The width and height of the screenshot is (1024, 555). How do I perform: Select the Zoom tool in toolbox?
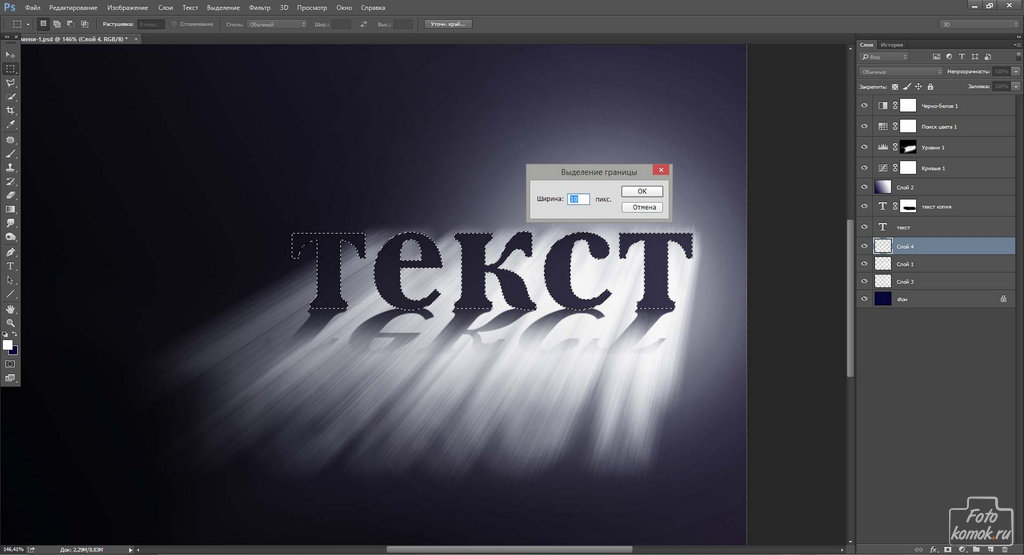click(11, 323)
